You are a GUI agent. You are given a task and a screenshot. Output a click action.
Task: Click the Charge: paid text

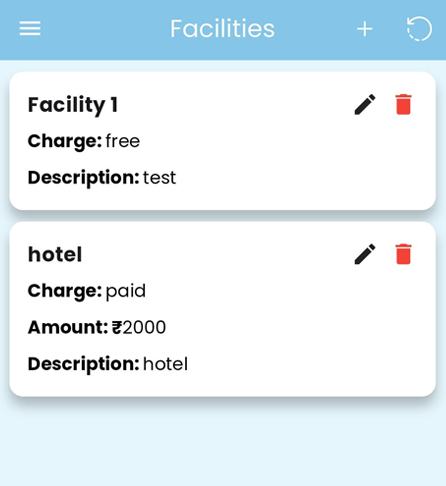(87, 291)
